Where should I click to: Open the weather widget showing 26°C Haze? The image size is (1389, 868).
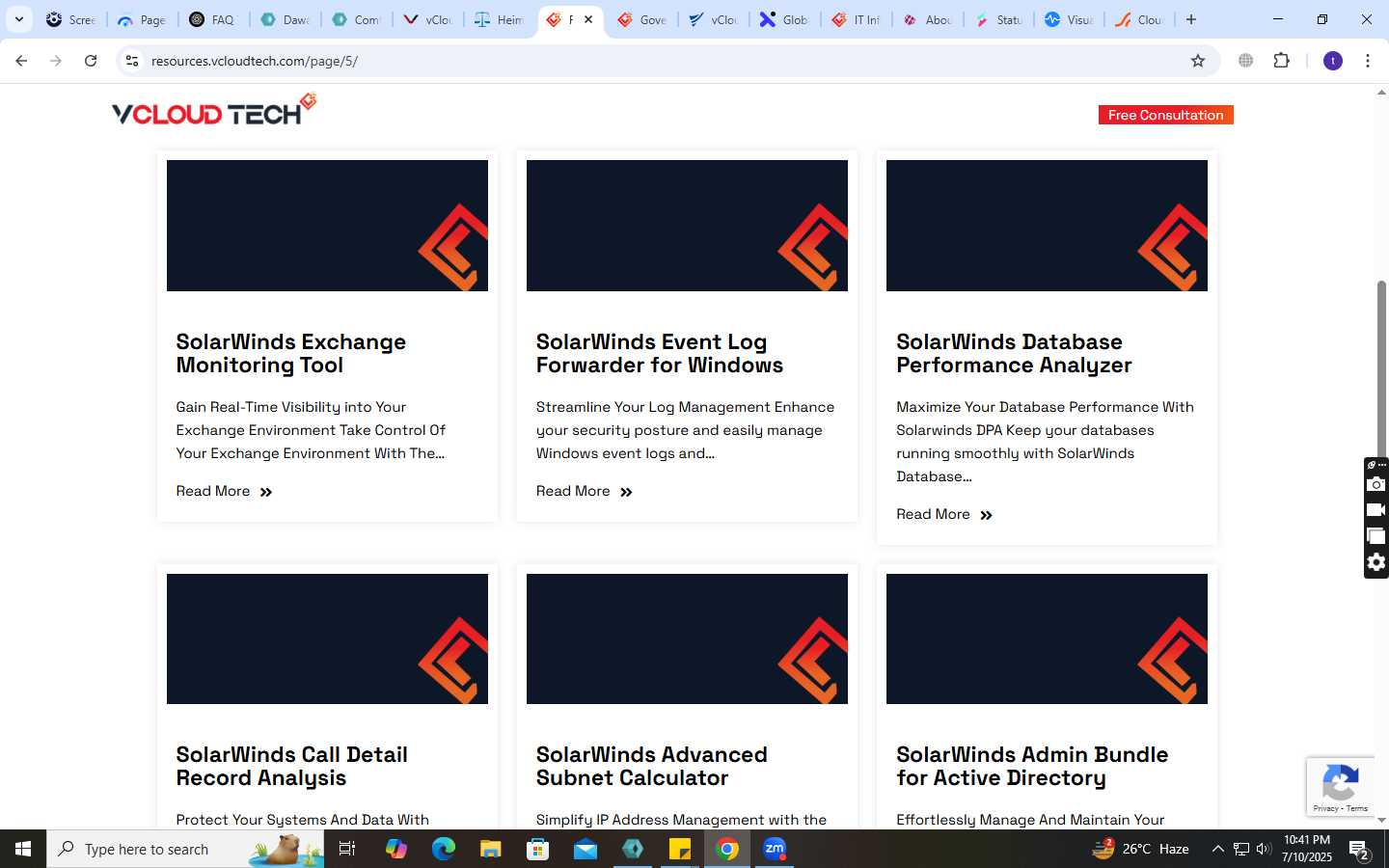pyautogui.click(x=1140, y=849)
